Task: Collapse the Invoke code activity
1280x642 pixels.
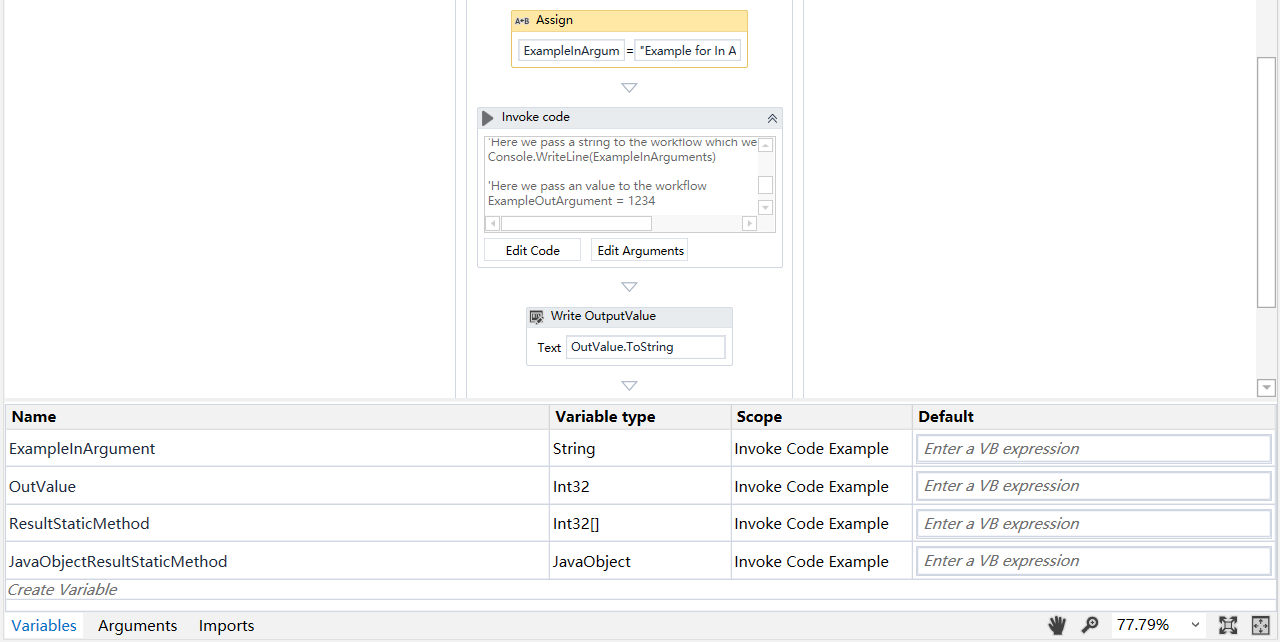Action: pyautogui.click(x=771, y=118)
